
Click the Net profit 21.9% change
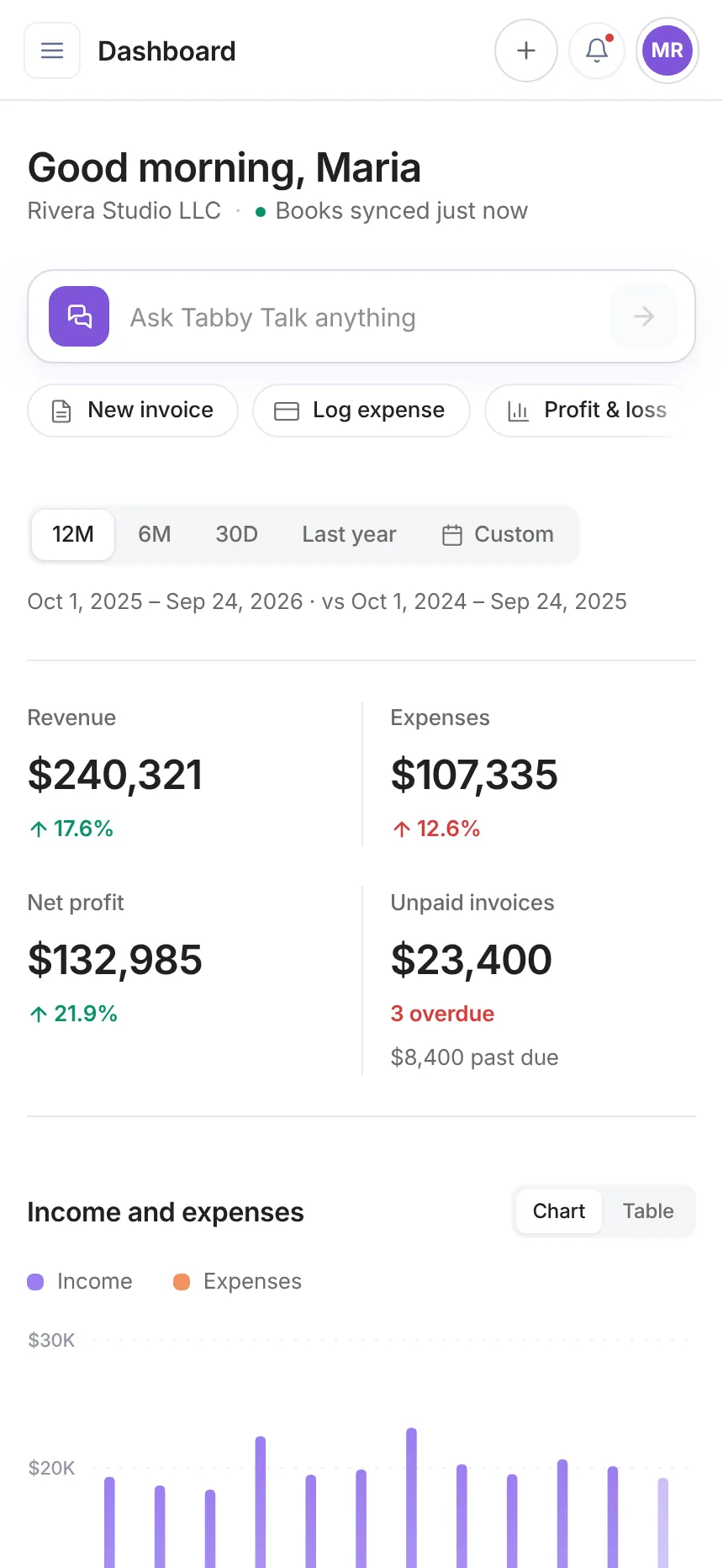(73, 1014)
